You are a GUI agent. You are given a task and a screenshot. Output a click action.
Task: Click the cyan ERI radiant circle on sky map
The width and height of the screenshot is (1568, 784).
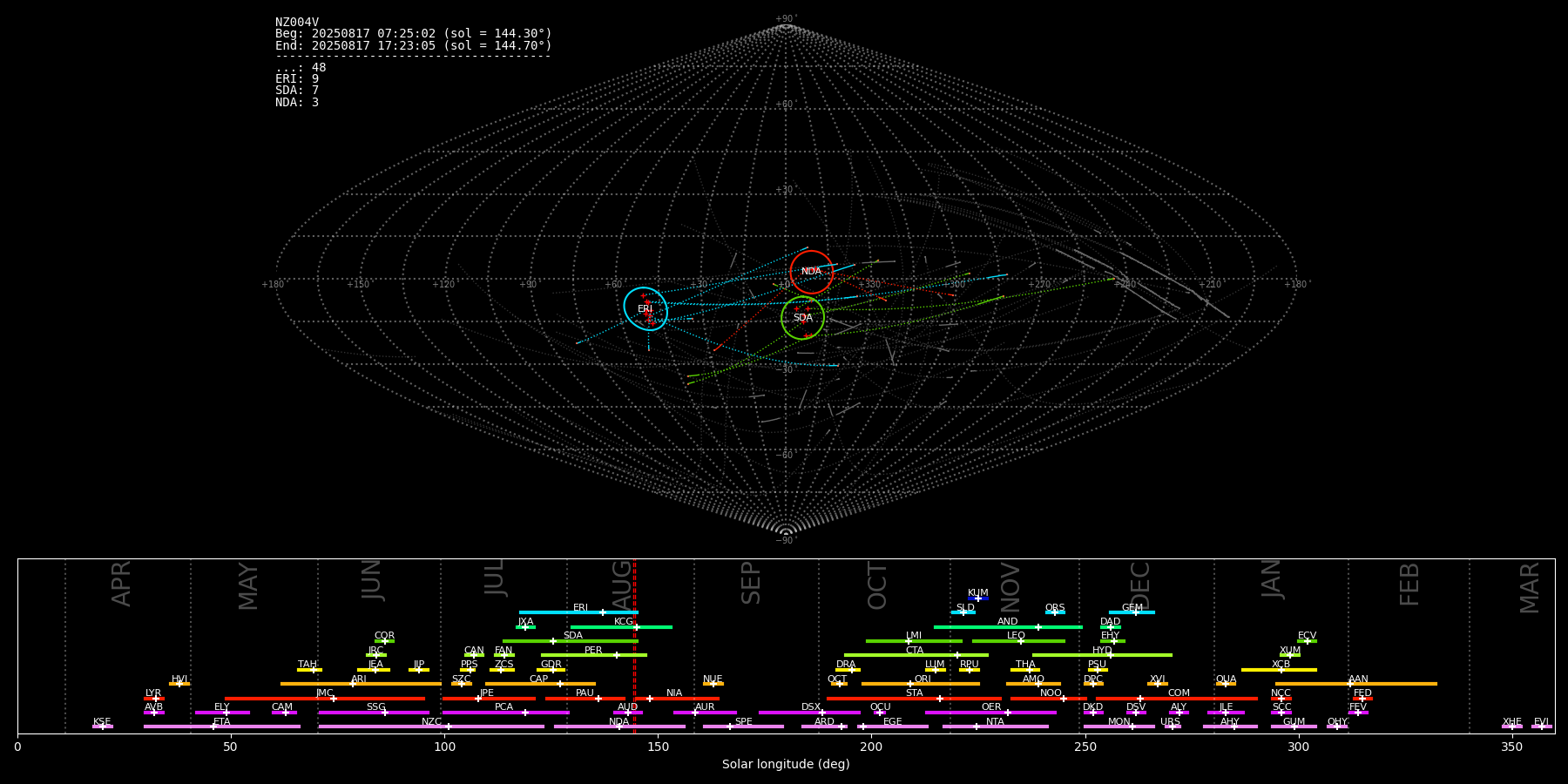pyautogui.click(x=645, y=308)
